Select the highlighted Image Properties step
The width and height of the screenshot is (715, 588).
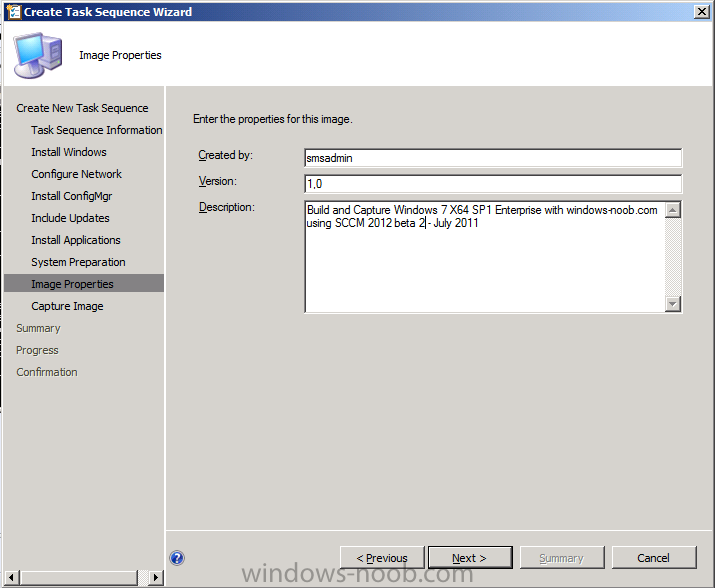pos(84,283)
